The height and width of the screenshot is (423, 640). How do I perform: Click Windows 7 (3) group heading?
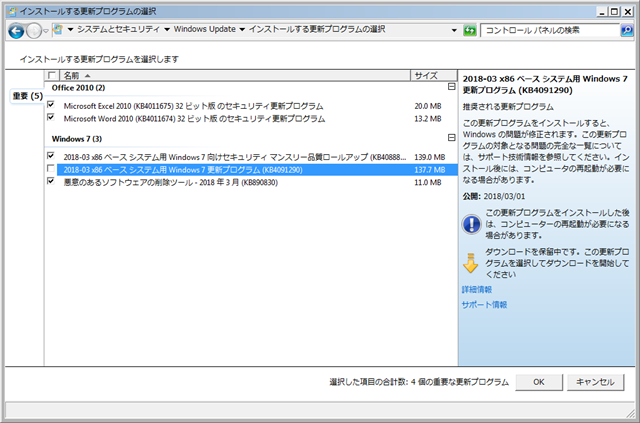[x=77, y=139]
